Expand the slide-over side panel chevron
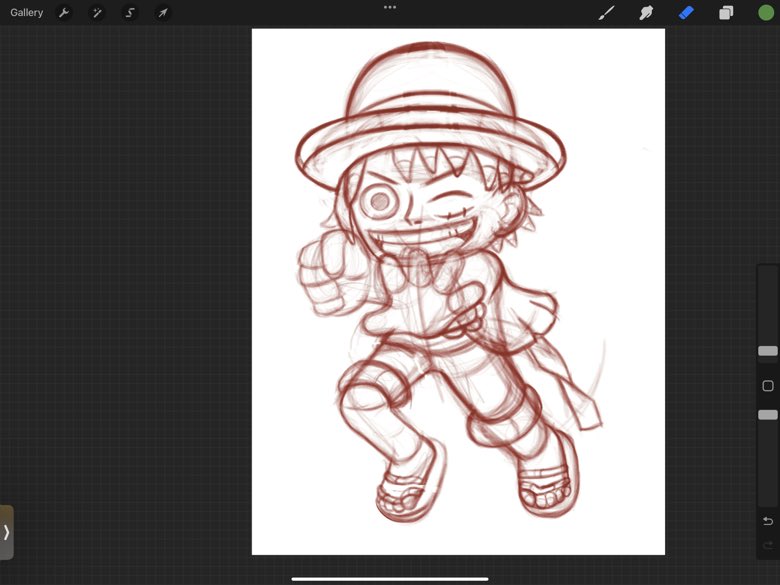The height and width of the screenshot is (585, 780). tap(6, 532)
